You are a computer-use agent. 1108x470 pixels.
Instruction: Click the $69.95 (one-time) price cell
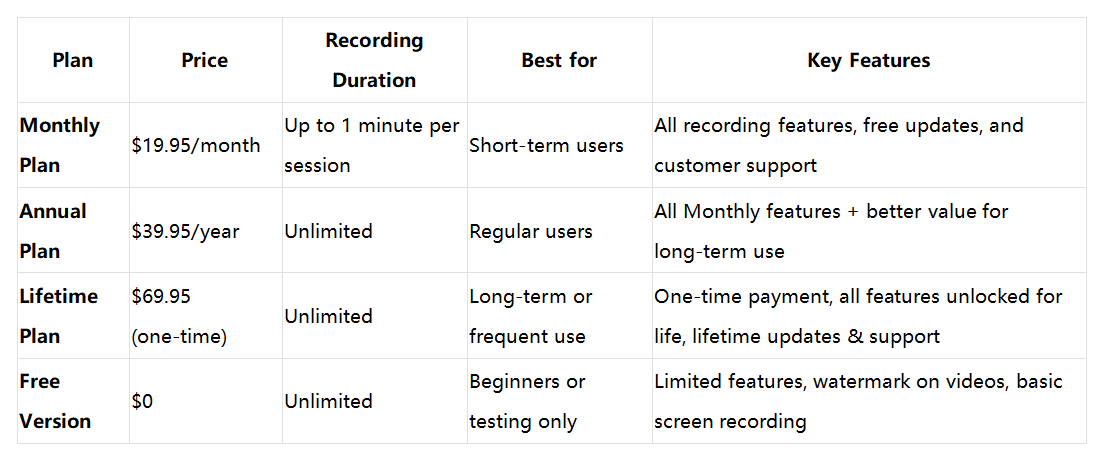(179, 316)
